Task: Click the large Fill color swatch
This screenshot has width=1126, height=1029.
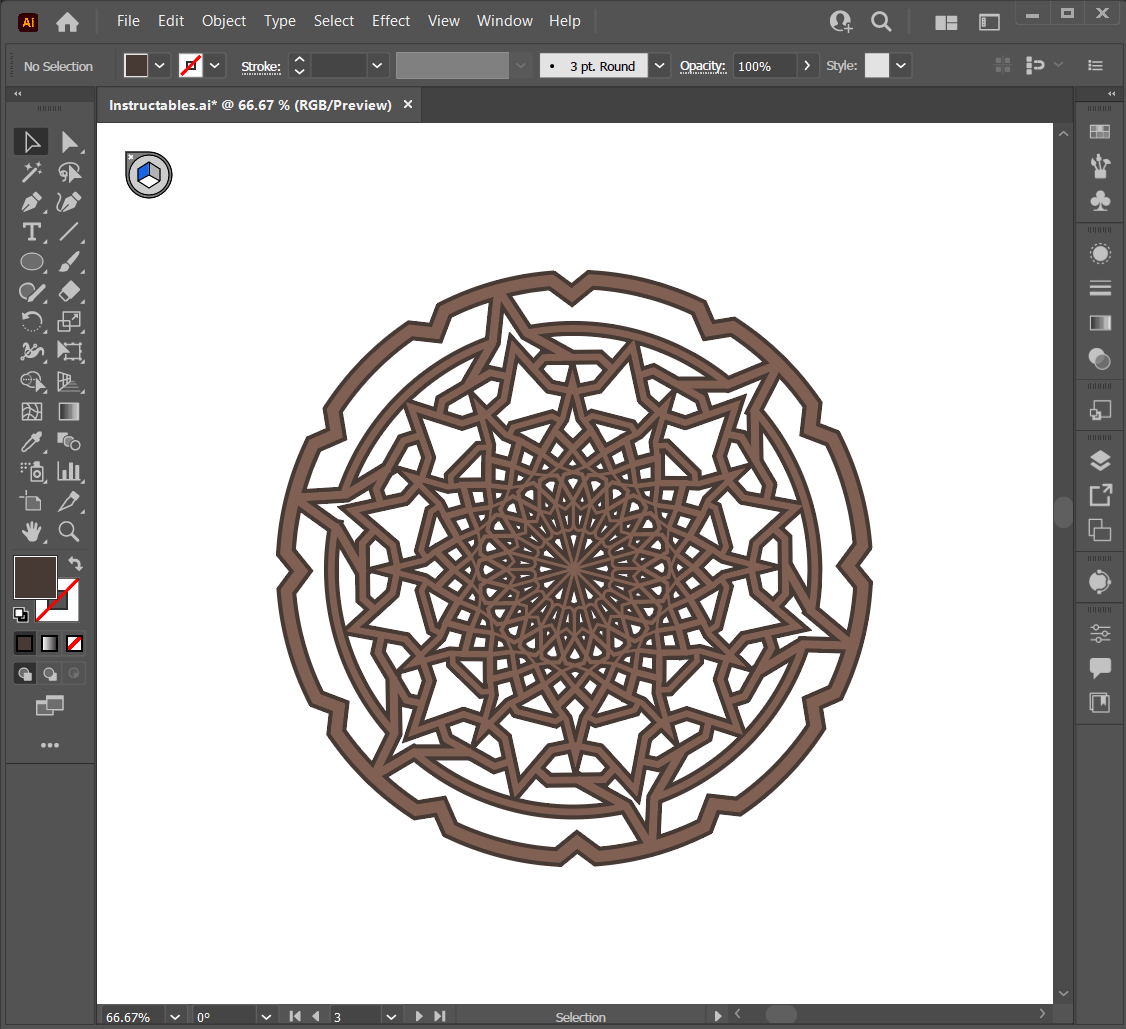Action: [x=35, y=577]
